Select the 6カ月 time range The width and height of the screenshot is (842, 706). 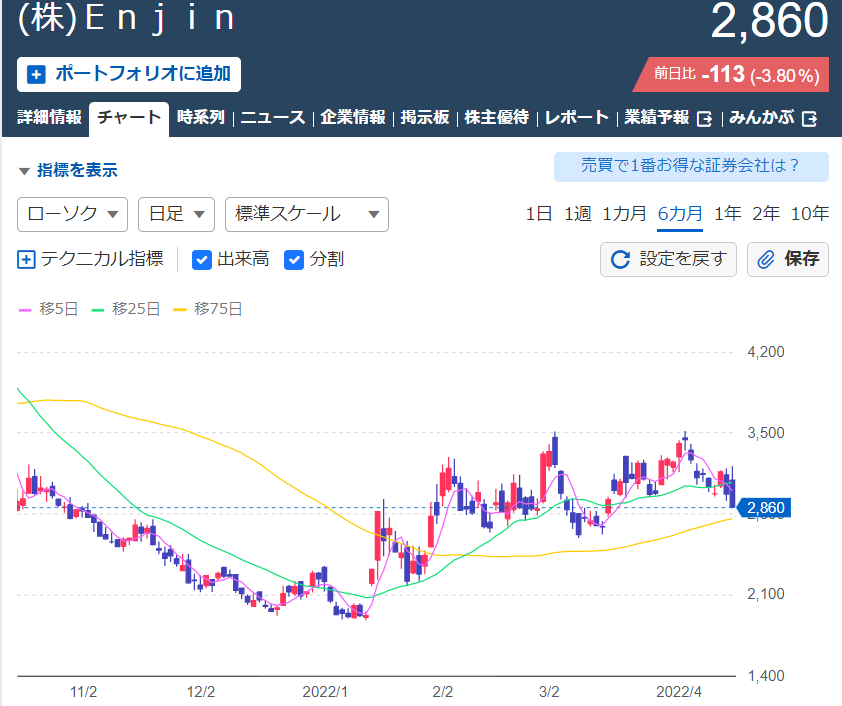[x=680, y=214]
